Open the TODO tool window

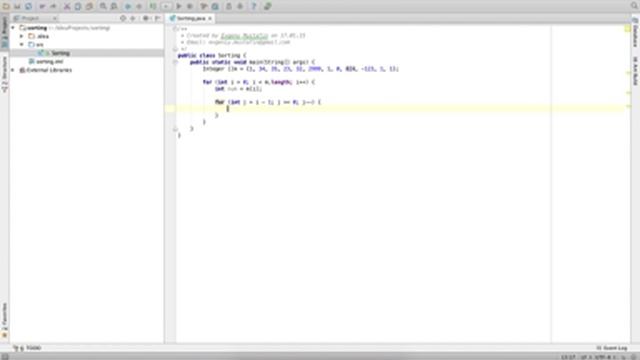pos(28,348)
